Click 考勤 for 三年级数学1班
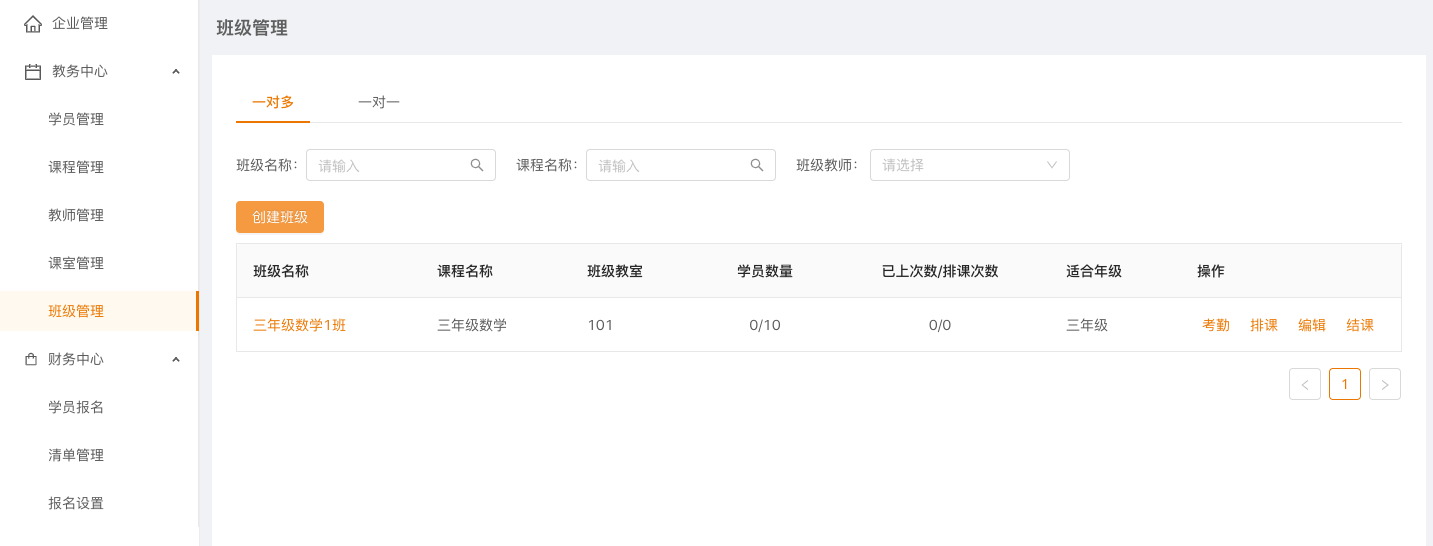This screenshot has width=1433, height=546. (1216, 325)
